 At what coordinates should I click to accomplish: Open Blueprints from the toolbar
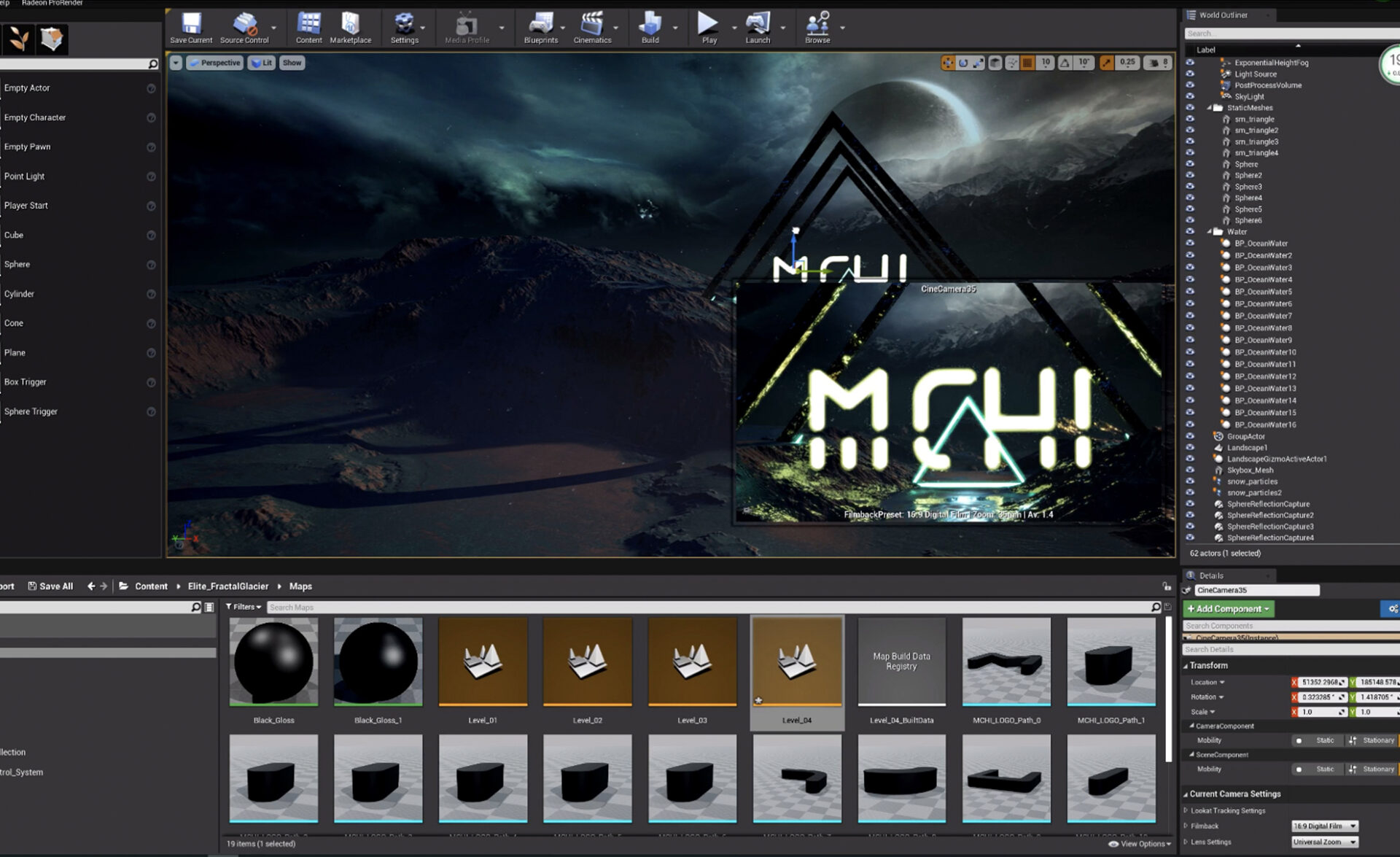pos(540,28)
